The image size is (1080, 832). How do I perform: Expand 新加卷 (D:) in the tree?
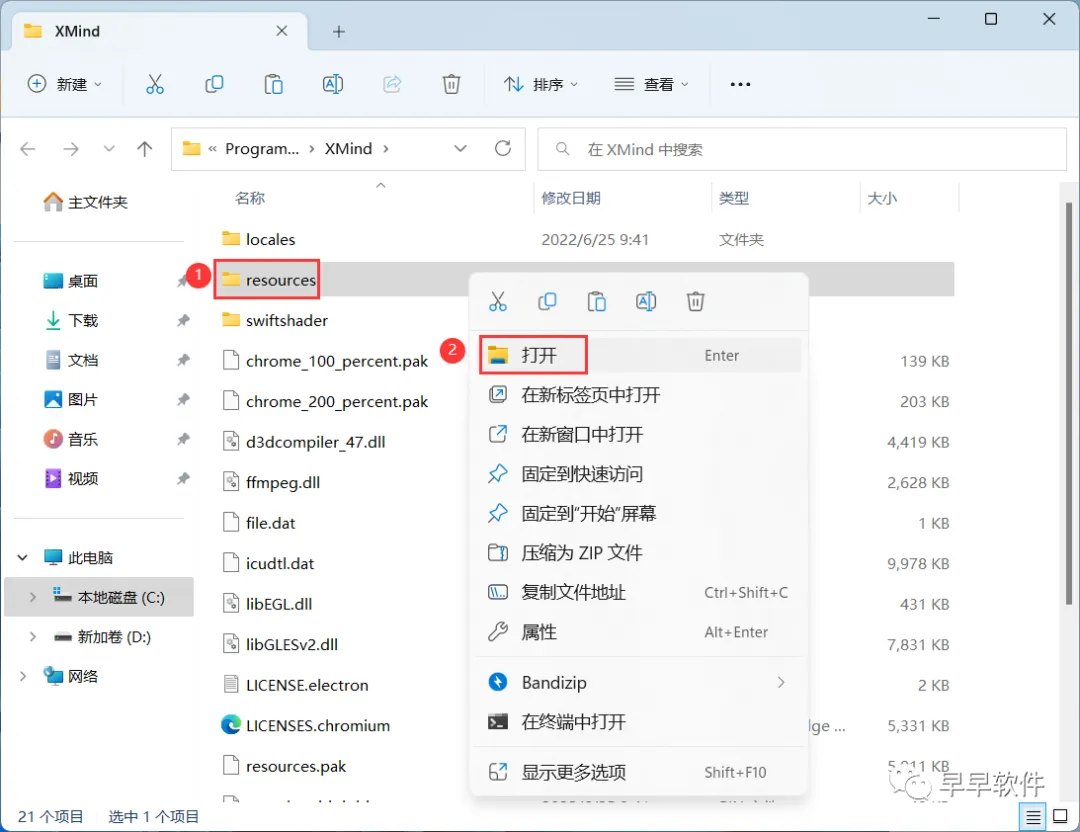(x=32, y=637)
